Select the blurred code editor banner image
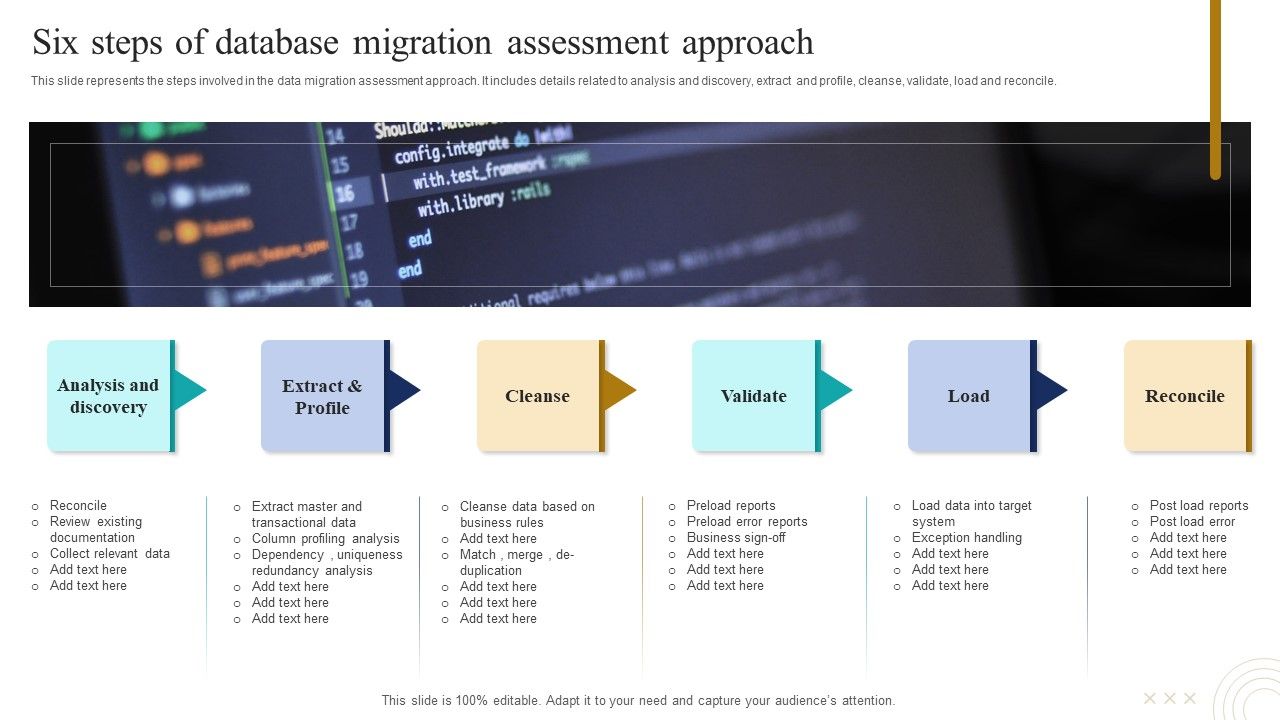1280x720 pixels. point(640,214)
